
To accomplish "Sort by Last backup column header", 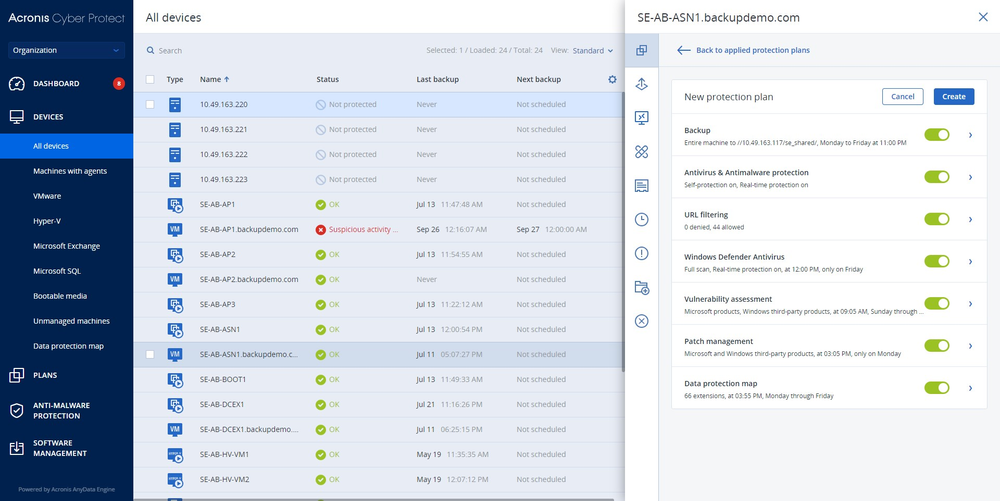I will (x=438, y=80).
